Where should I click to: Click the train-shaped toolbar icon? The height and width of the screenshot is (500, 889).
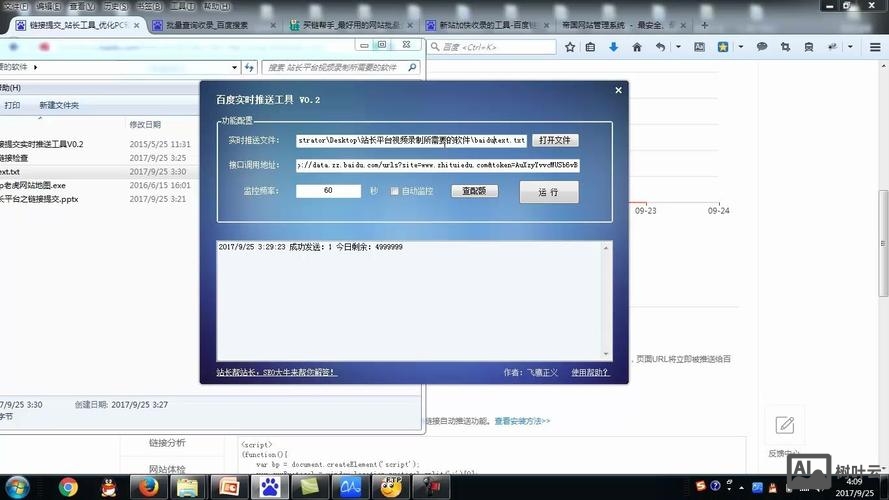tap(808, 47)
